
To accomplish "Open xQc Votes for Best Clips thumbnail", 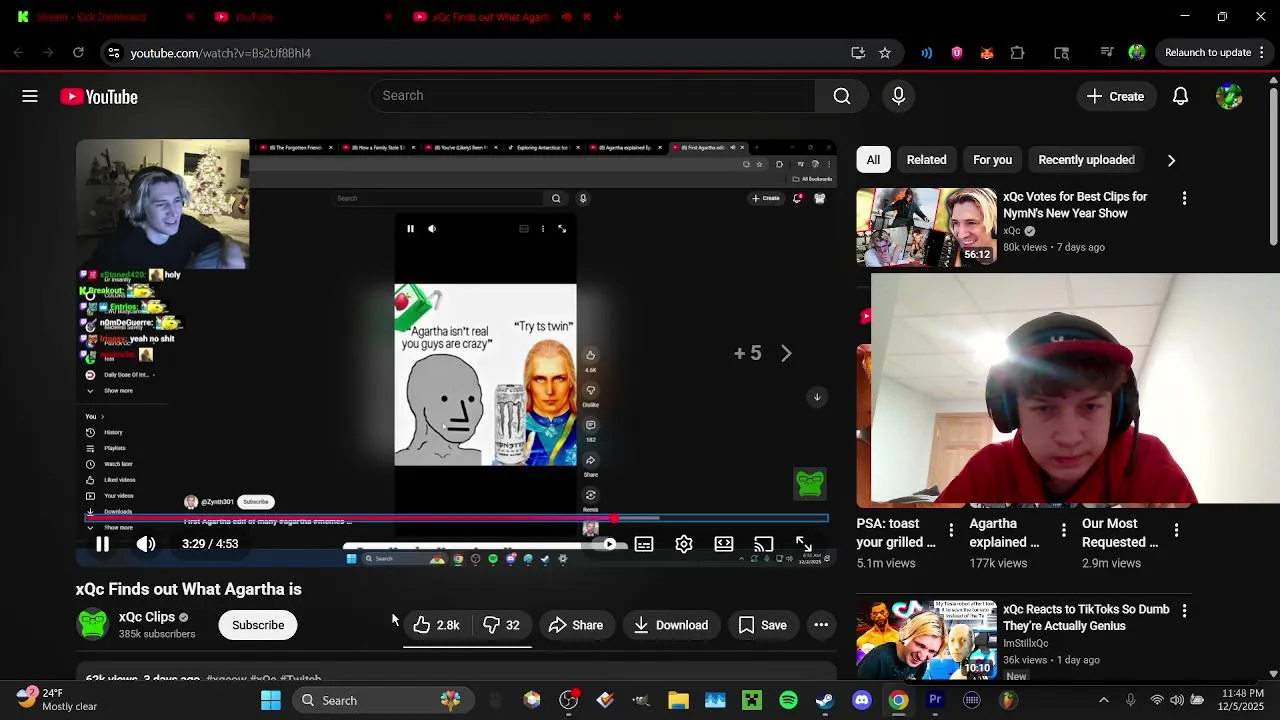I will [926, 227].
